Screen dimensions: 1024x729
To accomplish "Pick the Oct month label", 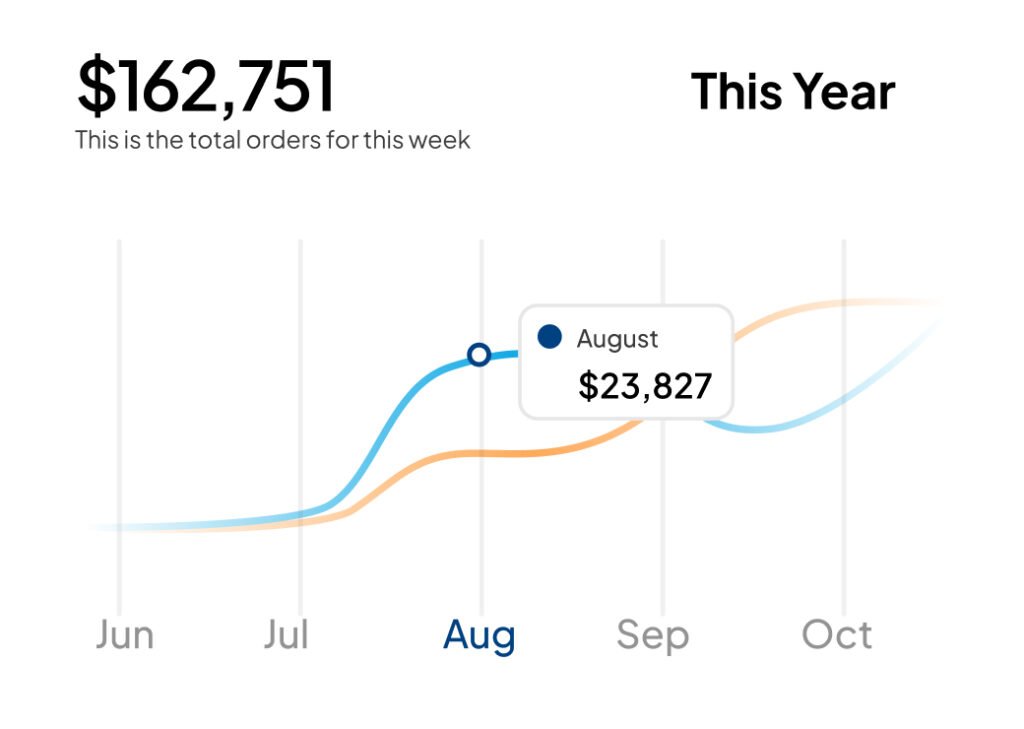I will pyautogui.click(x=837, y=635).
